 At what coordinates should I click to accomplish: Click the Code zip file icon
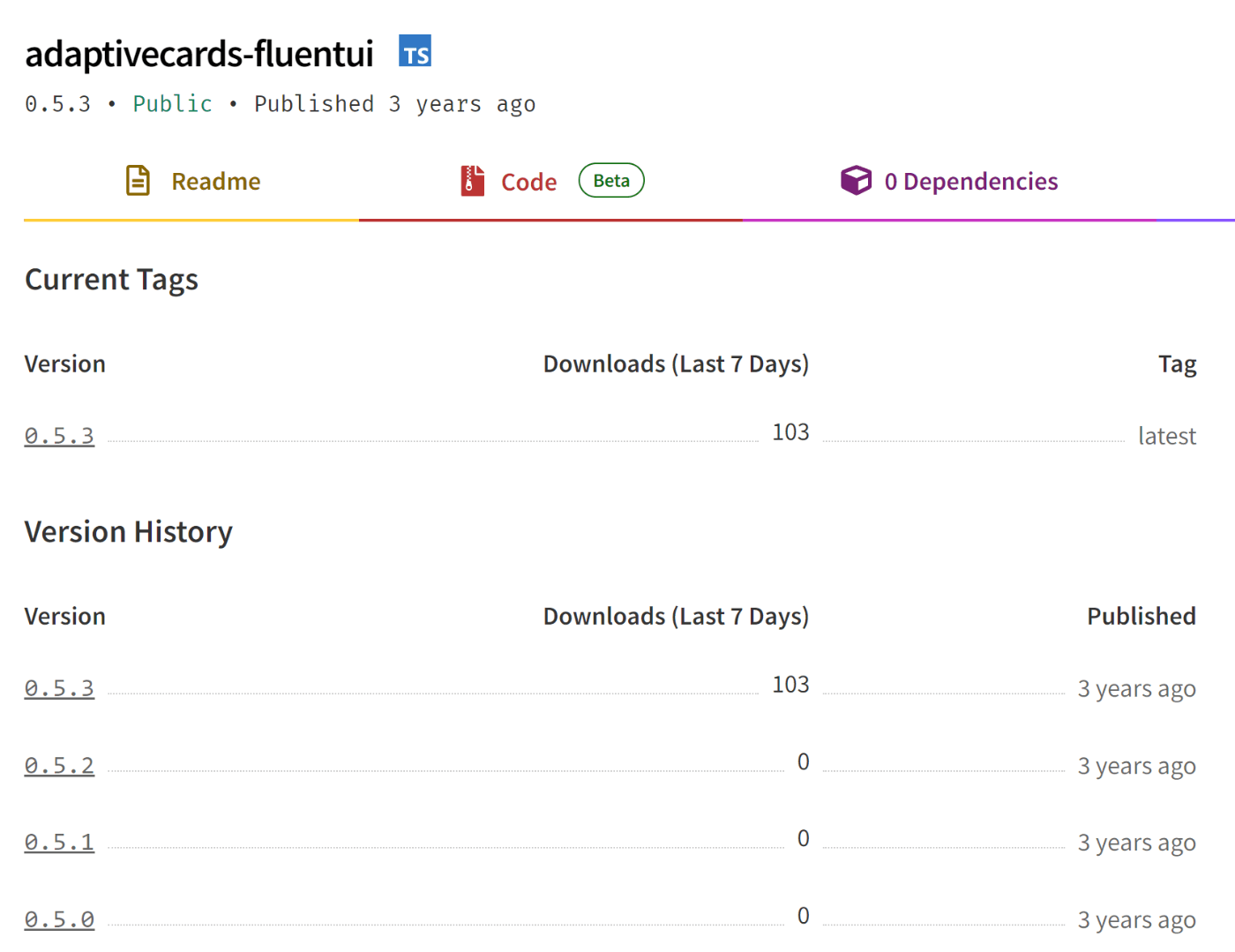[x=473, y=181]
